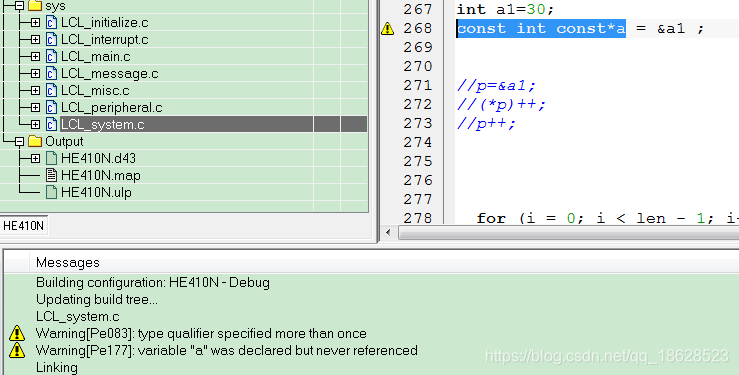
Task: Expand the HE410N.d43 tree node
Action: (x=35, y=158)
